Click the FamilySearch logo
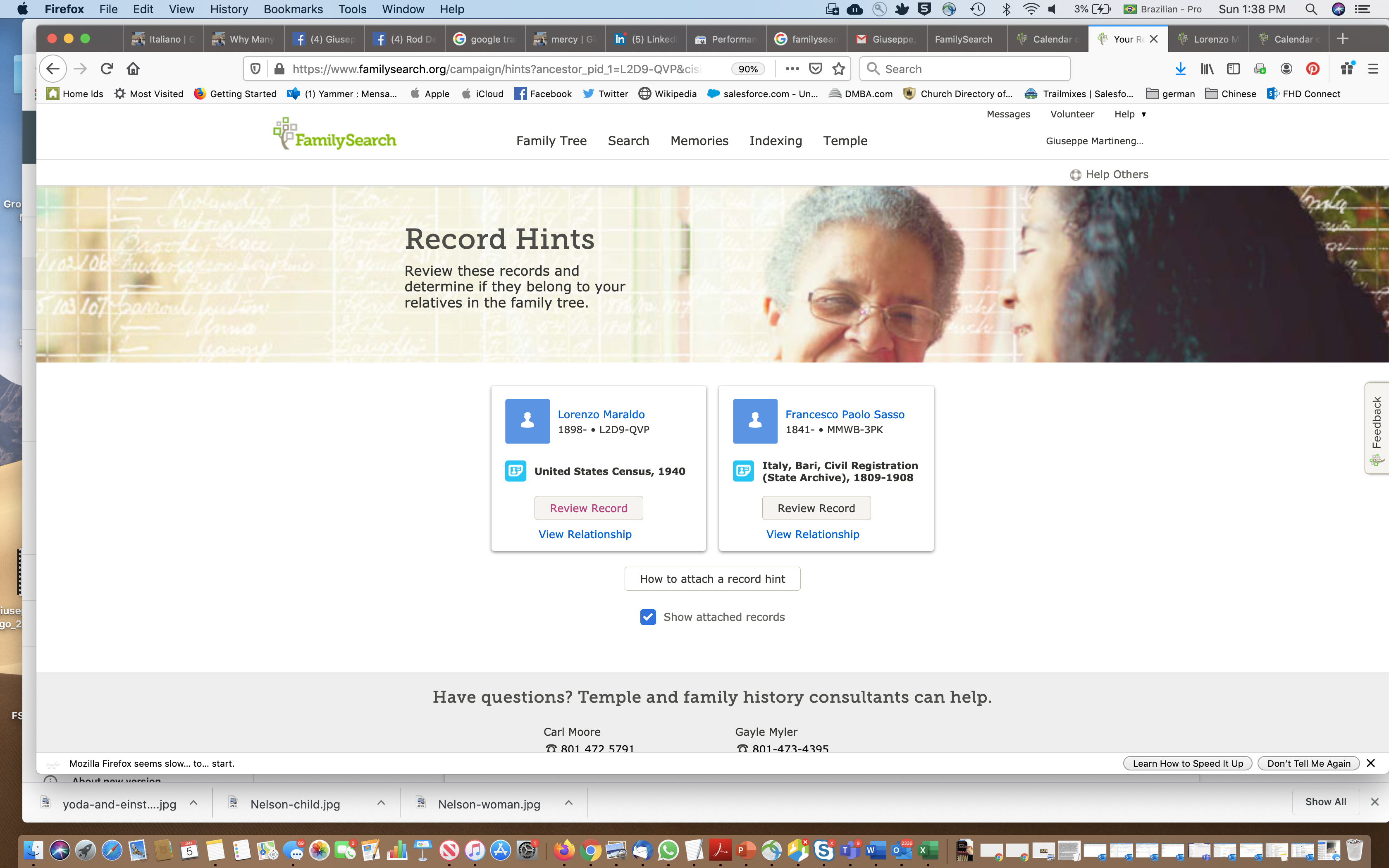The image size is (1389, 868). 334,134
